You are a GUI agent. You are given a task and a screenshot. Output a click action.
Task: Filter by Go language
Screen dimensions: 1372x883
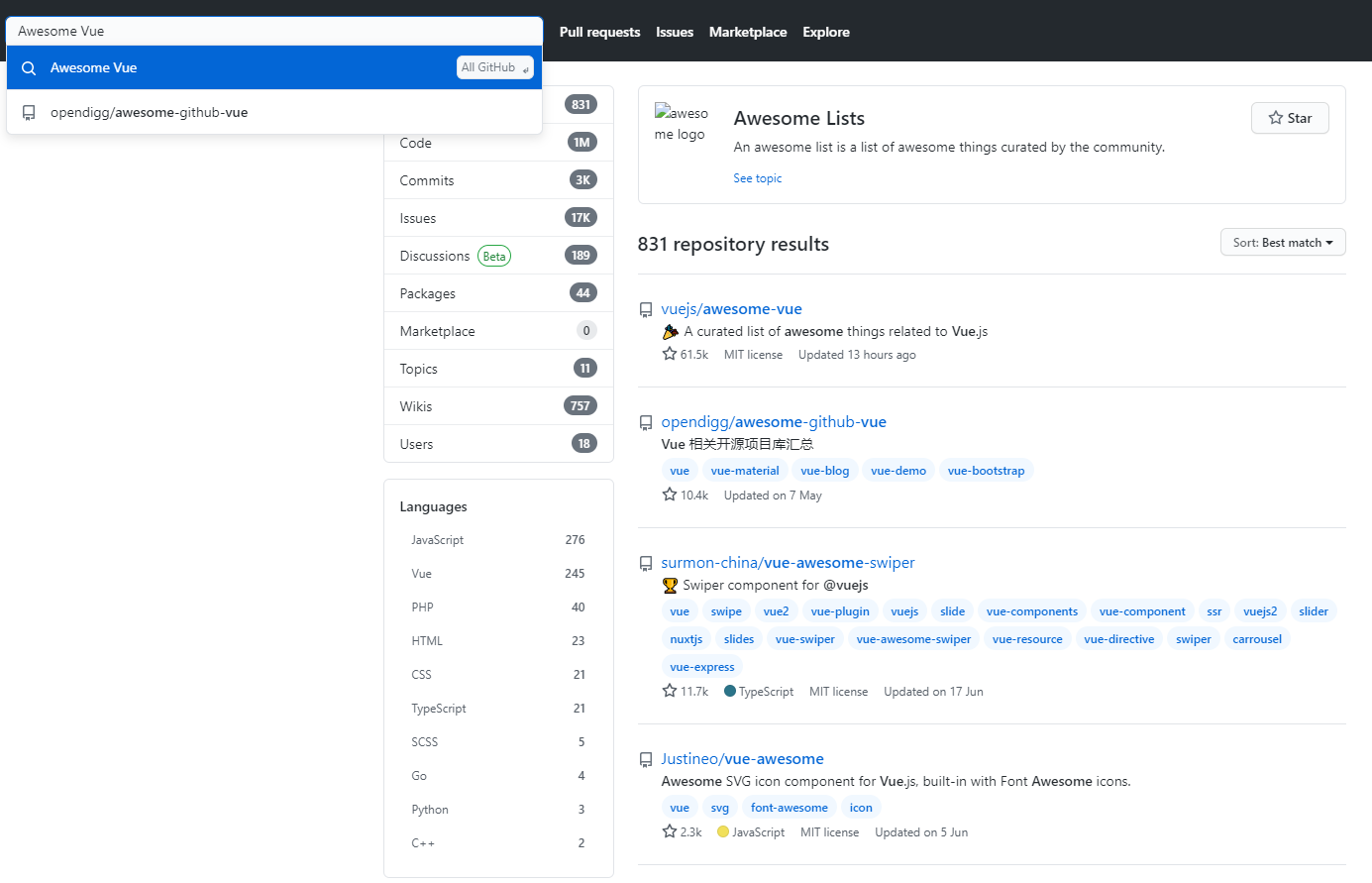498,776
